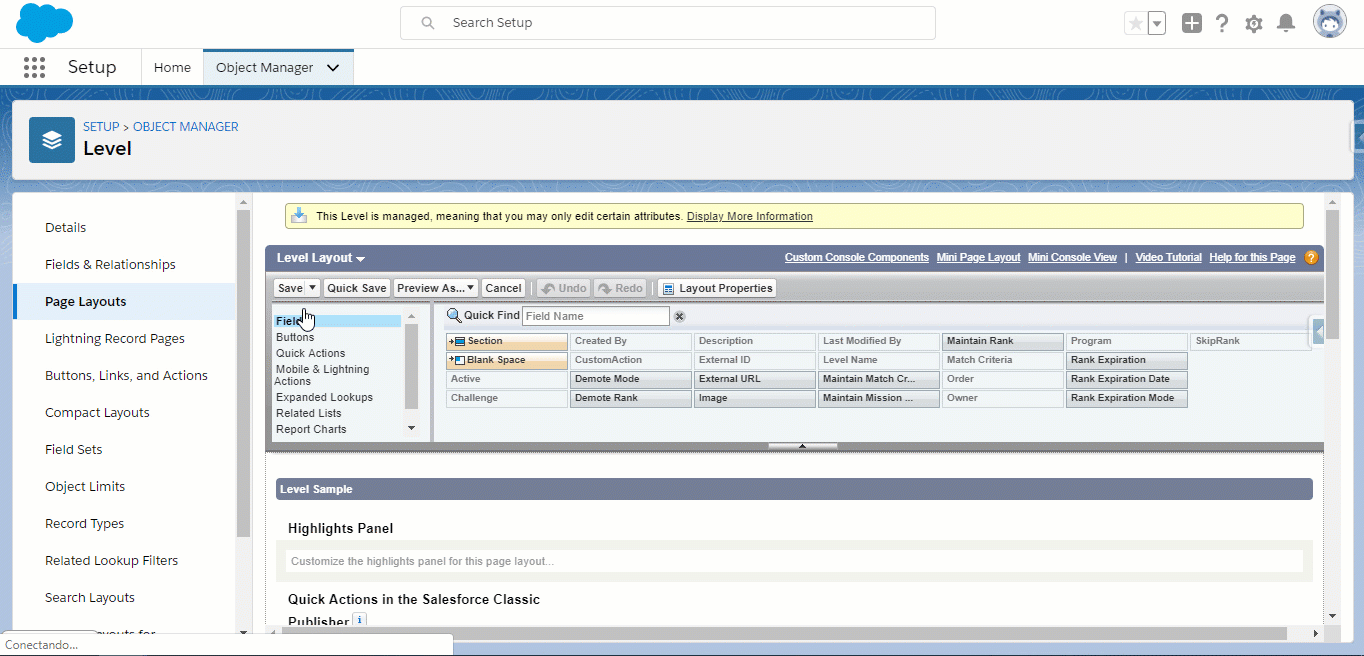Viewport: 1364px width, 656px height.
Task: Open Buttons, Links, and Actions
Action: (x=126, y=375)
